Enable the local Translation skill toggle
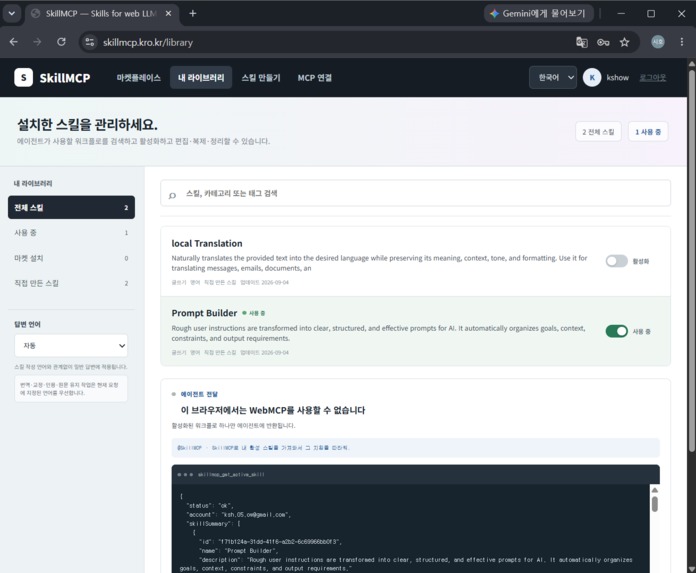Image resolution: width=696 pixels, height=573 pixels. [617, 261]
